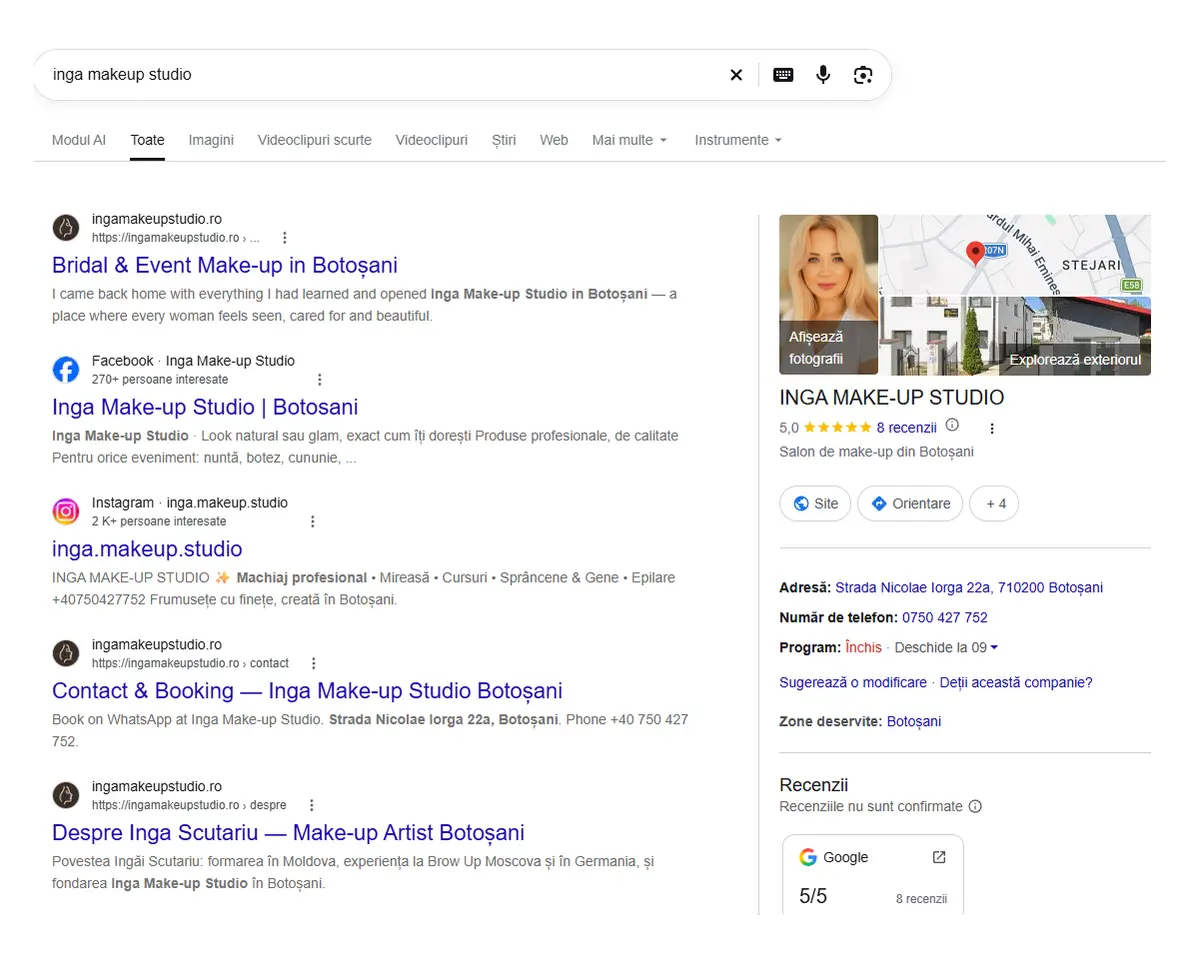Expand the Mai multe dropdown
Image resolution: width=1200 pixels, height=959 pixels.
(629, 140)
